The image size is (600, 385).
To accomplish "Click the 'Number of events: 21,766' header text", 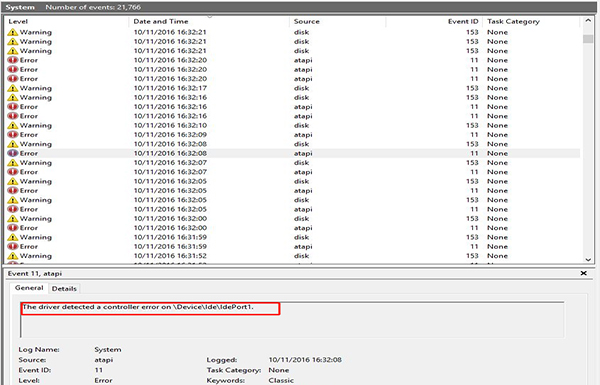I will pyautogui.click(x=93, y=7).
